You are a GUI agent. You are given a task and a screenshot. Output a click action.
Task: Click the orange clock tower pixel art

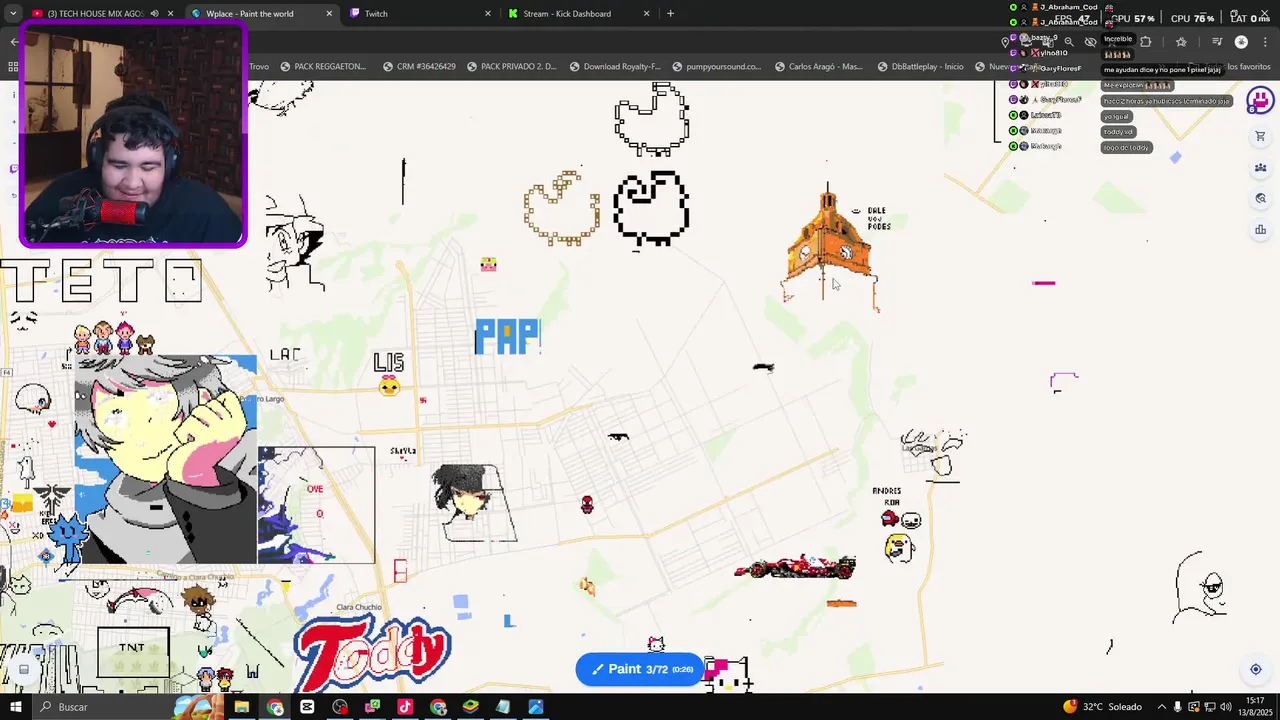tap(828, 245)
